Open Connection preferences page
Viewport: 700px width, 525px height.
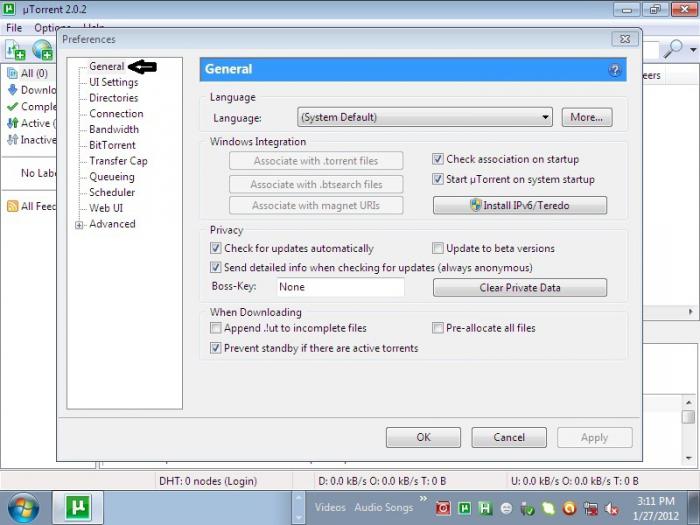coord(116,113)
